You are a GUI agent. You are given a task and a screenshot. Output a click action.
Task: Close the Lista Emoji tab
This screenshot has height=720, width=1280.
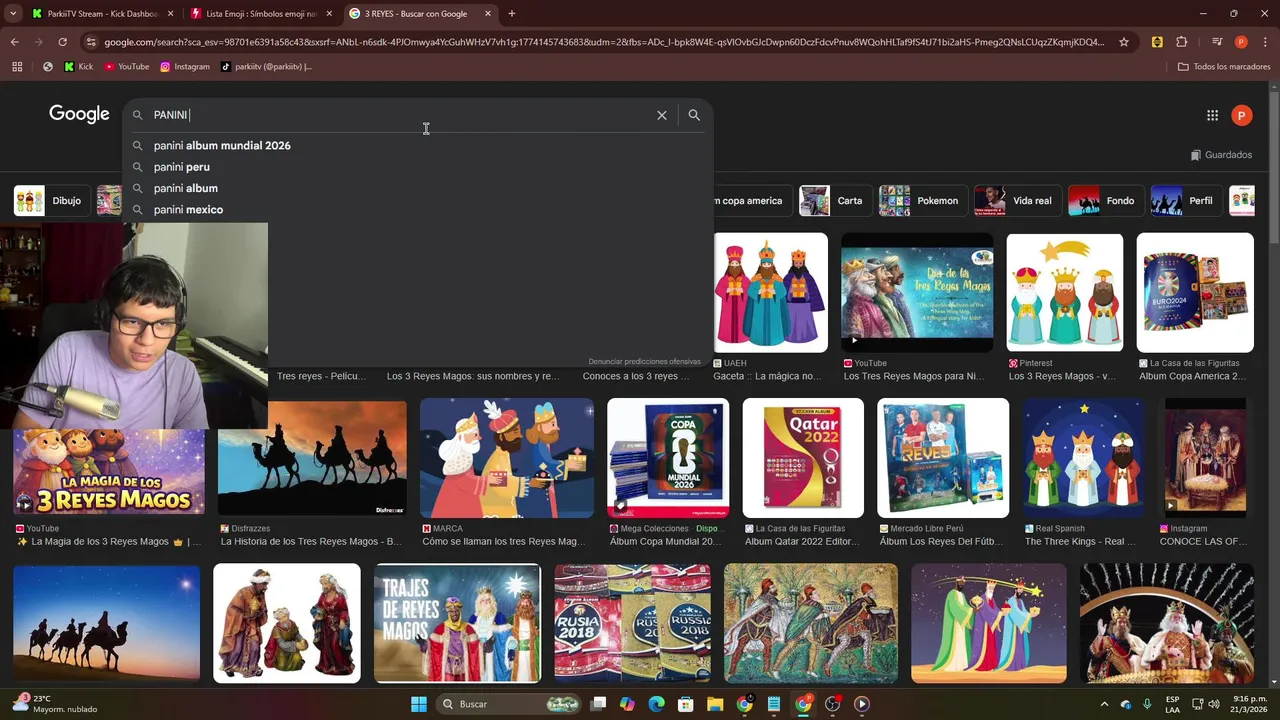pyautogui.click(x=329, y=14)
